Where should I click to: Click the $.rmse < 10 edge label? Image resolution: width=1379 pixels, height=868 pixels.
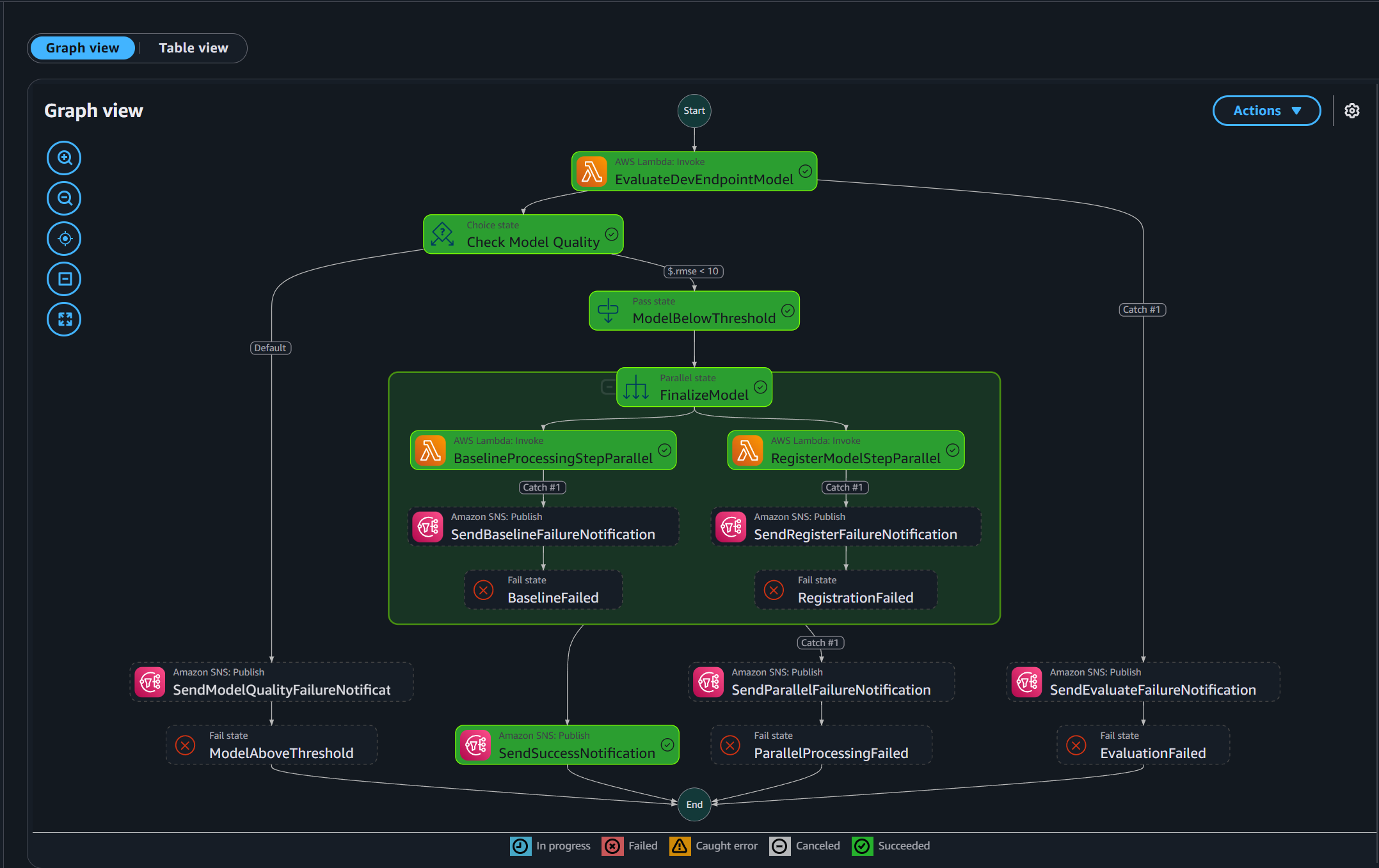[x=694, y=271]
